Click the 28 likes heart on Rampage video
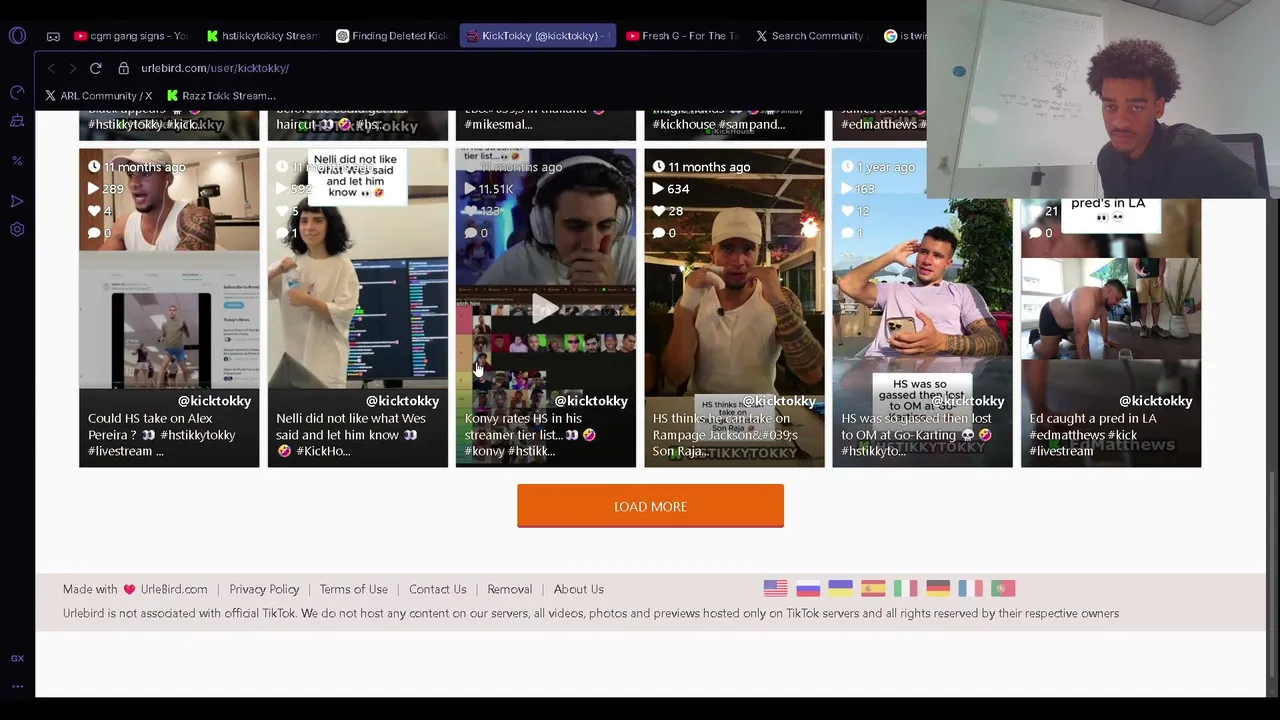The image size is (1280, 720). coord(667,211)
